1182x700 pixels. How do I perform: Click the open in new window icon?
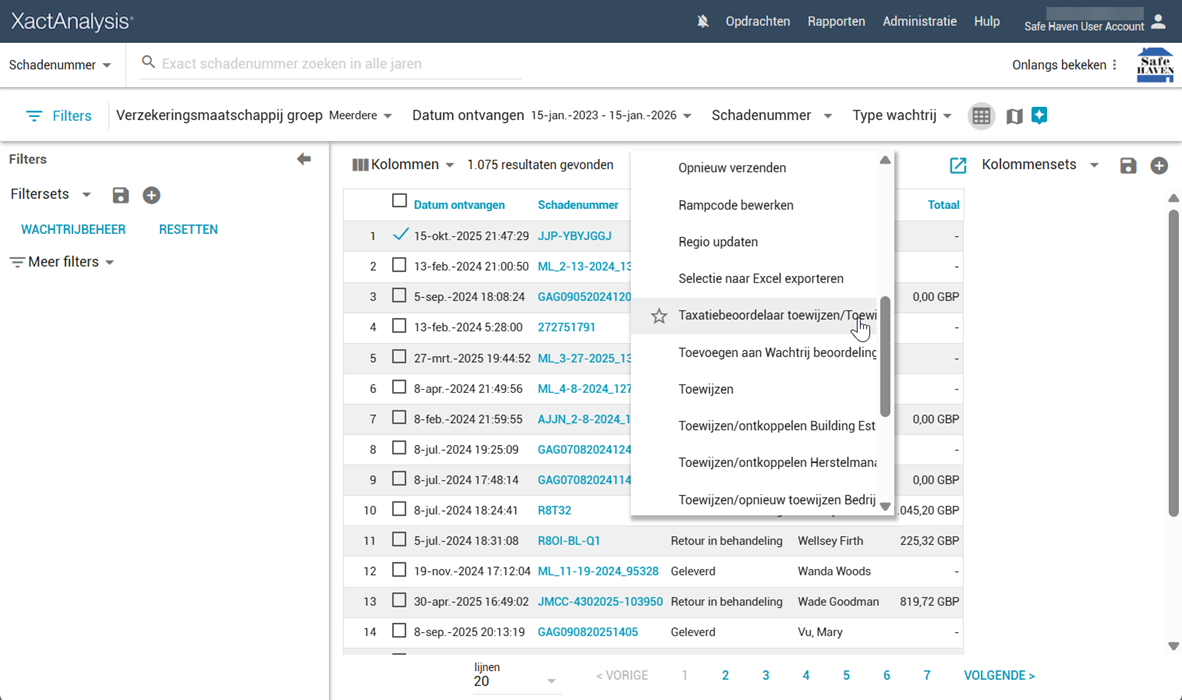[958, 165]
